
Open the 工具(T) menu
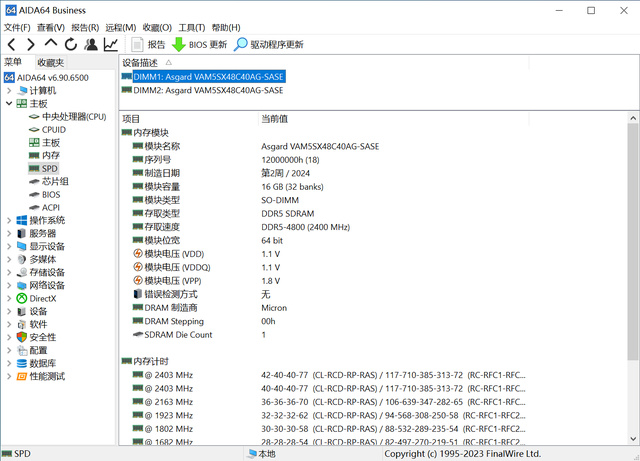(x=192, y=27)
